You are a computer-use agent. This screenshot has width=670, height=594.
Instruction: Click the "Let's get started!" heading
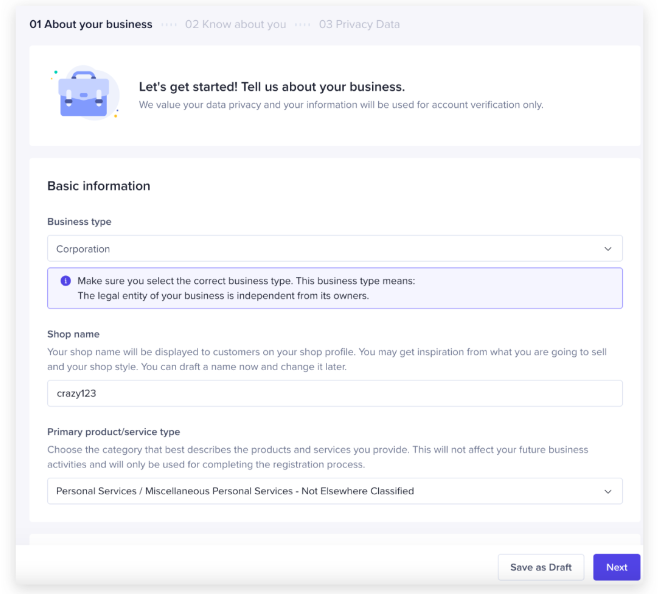tap(271, 87)
